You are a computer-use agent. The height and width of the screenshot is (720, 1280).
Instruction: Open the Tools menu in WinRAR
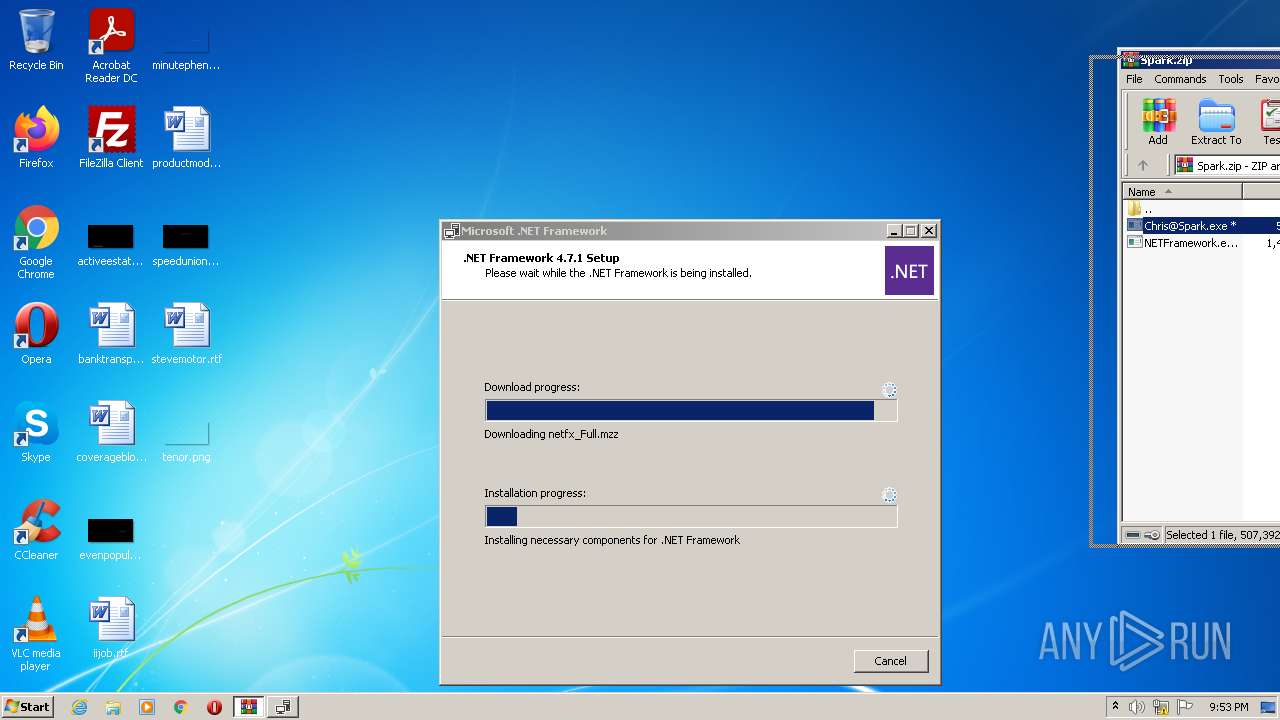pos(1231,79)
